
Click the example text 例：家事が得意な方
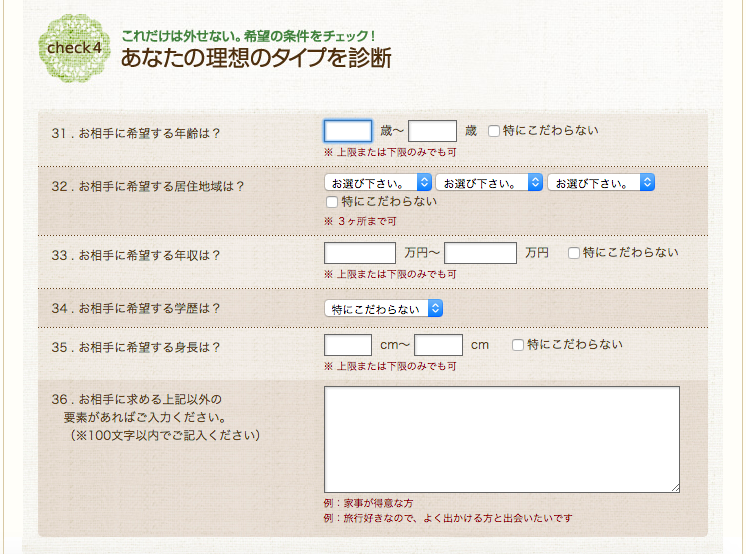[369, 503]
